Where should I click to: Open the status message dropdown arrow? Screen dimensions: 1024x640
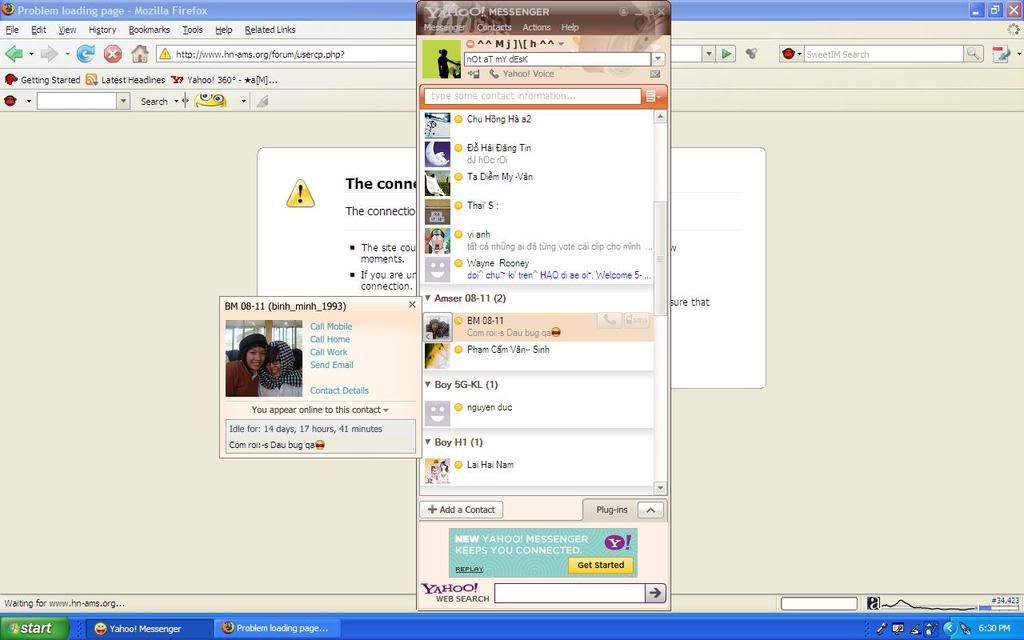pyautogui.click(x=657, y=59)
